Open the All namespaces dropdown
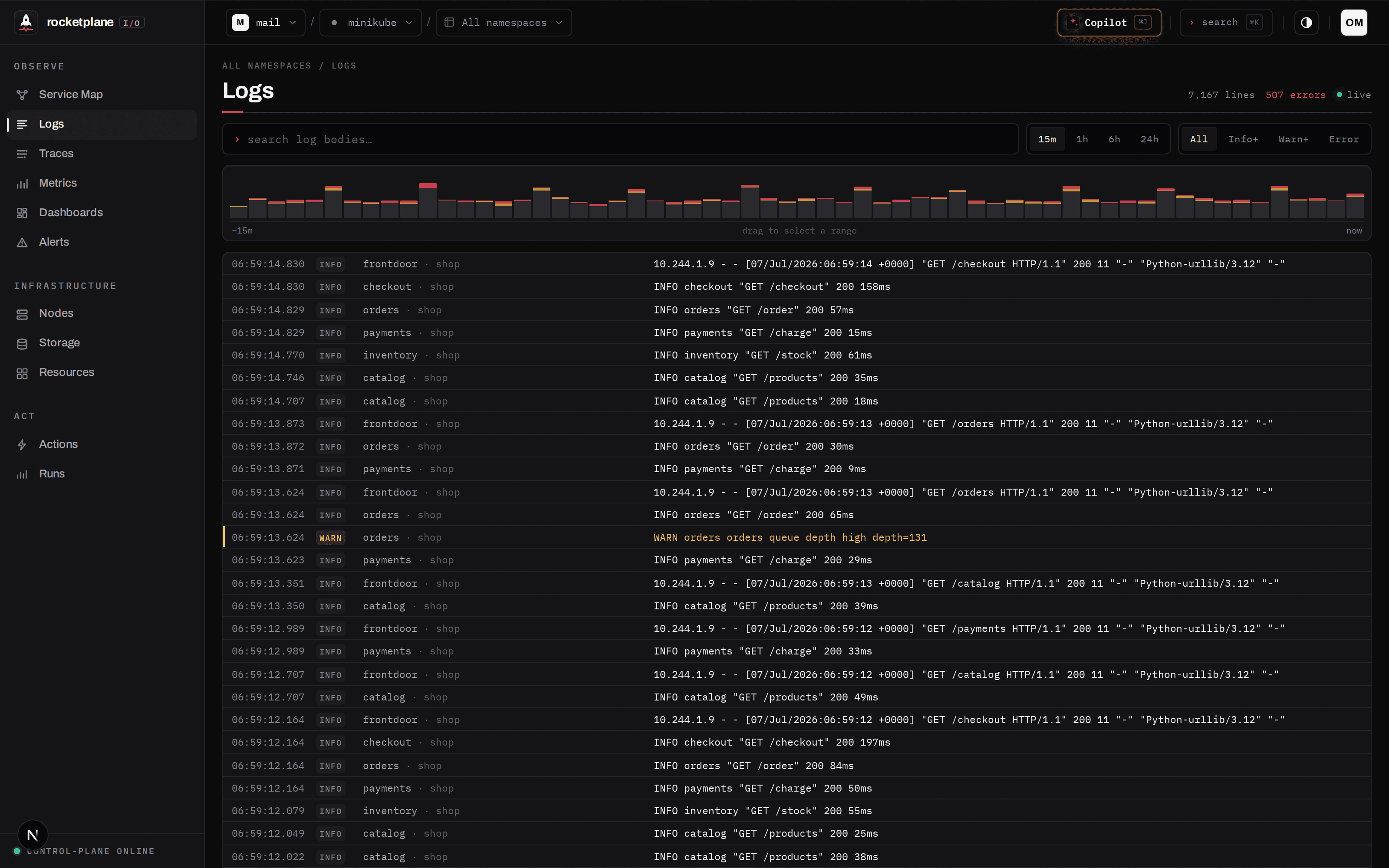Viewport: 1389px width, 868px height. (504, 23)
